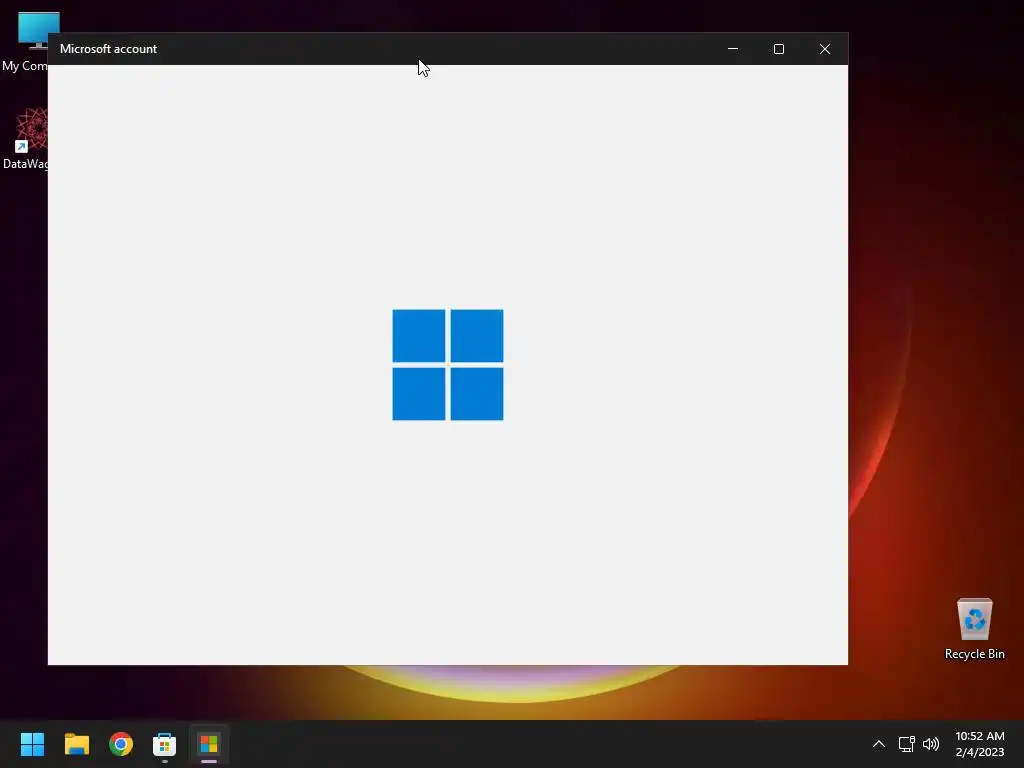Click the blue Windows logo
The width and height of the screenshot is (1024, 768).
click(448, 365)
